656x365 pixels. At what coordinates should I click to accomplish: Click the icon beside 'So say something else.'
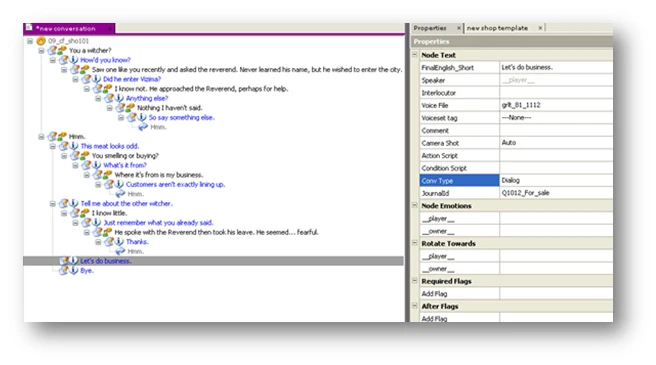(136, 118)
